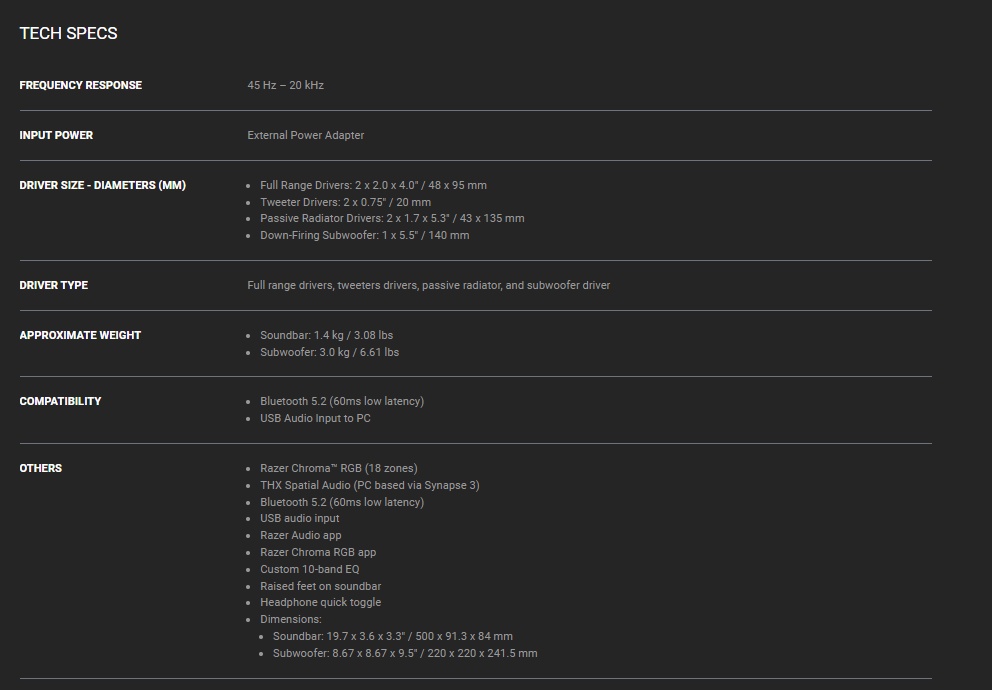Click the APPROXIMATE WEIGHT label
Image resolution: width=992 pixels, height=690 pixels.
pos(80,335)
